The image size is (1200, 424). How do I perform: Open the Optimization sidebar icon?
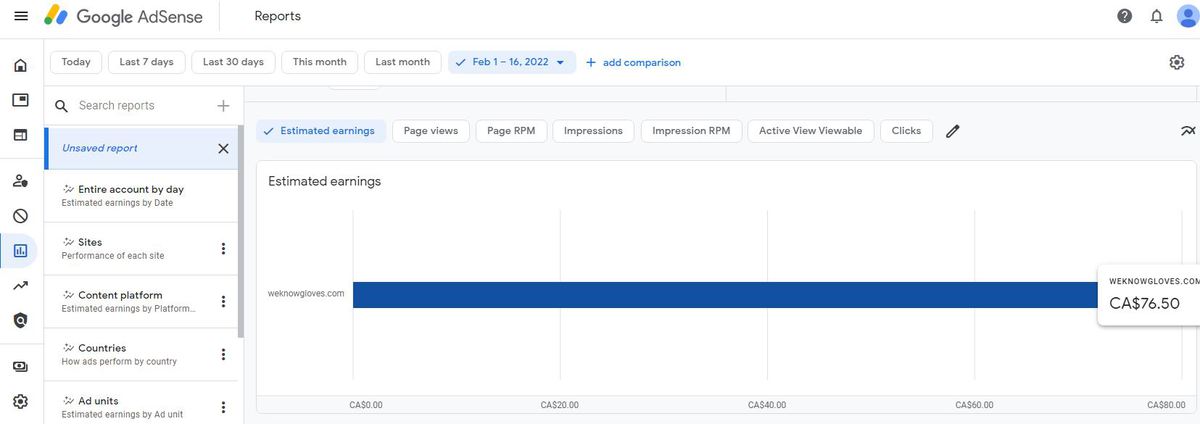[21, 285]
